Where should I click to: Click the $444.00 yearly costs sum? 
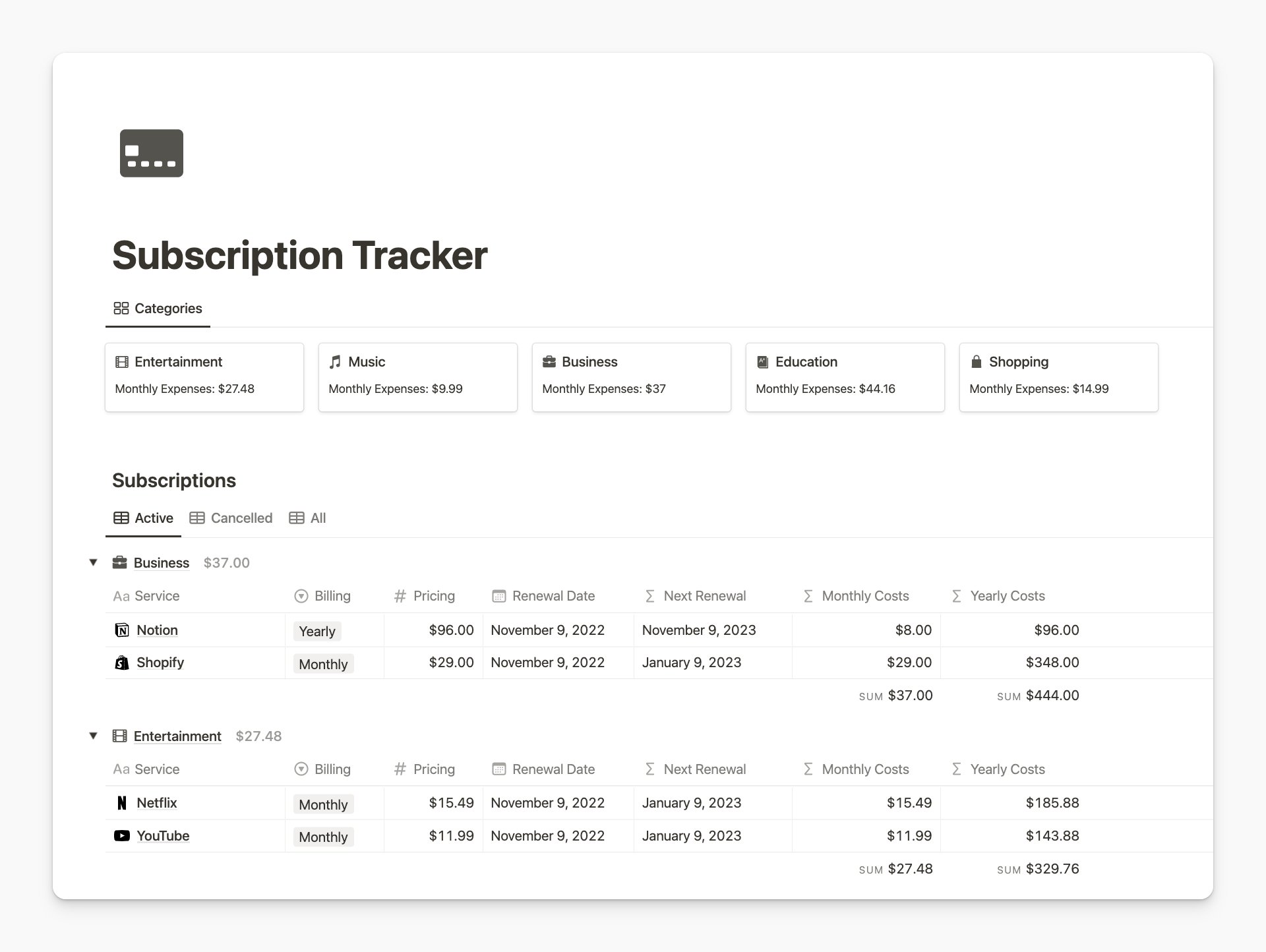1052,695
